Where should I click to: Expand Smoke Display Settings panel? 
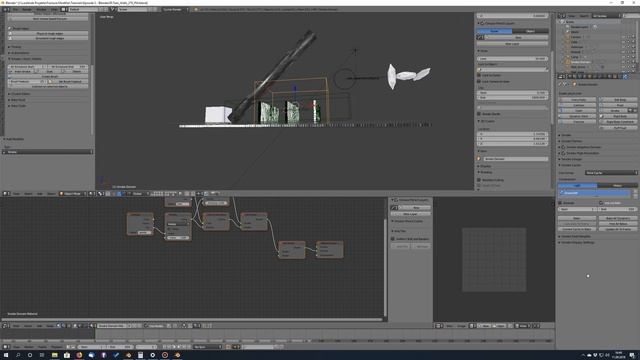point(577,242)
